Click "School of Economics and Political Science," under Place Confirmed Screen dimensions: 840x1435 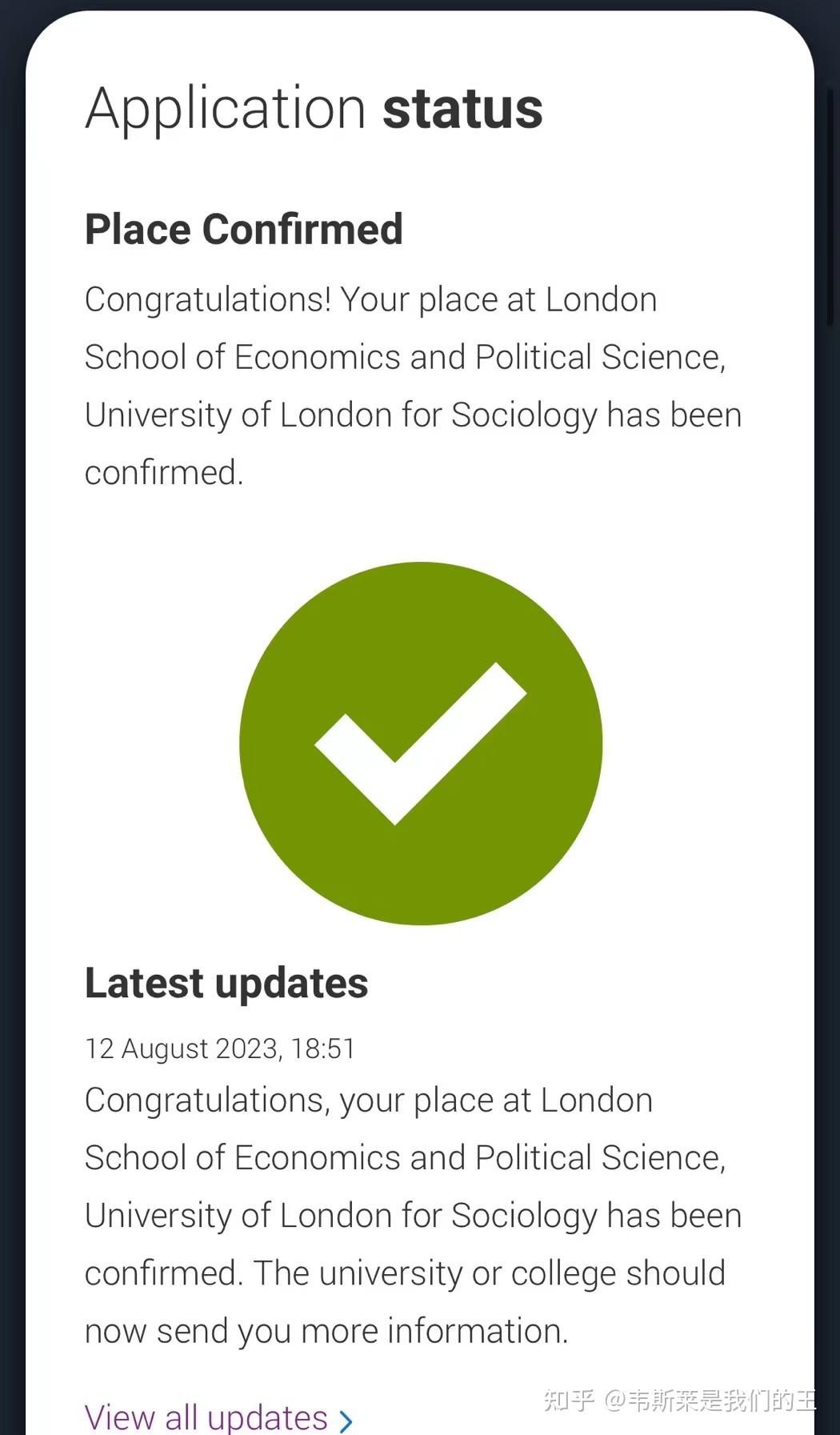[405, 358]
